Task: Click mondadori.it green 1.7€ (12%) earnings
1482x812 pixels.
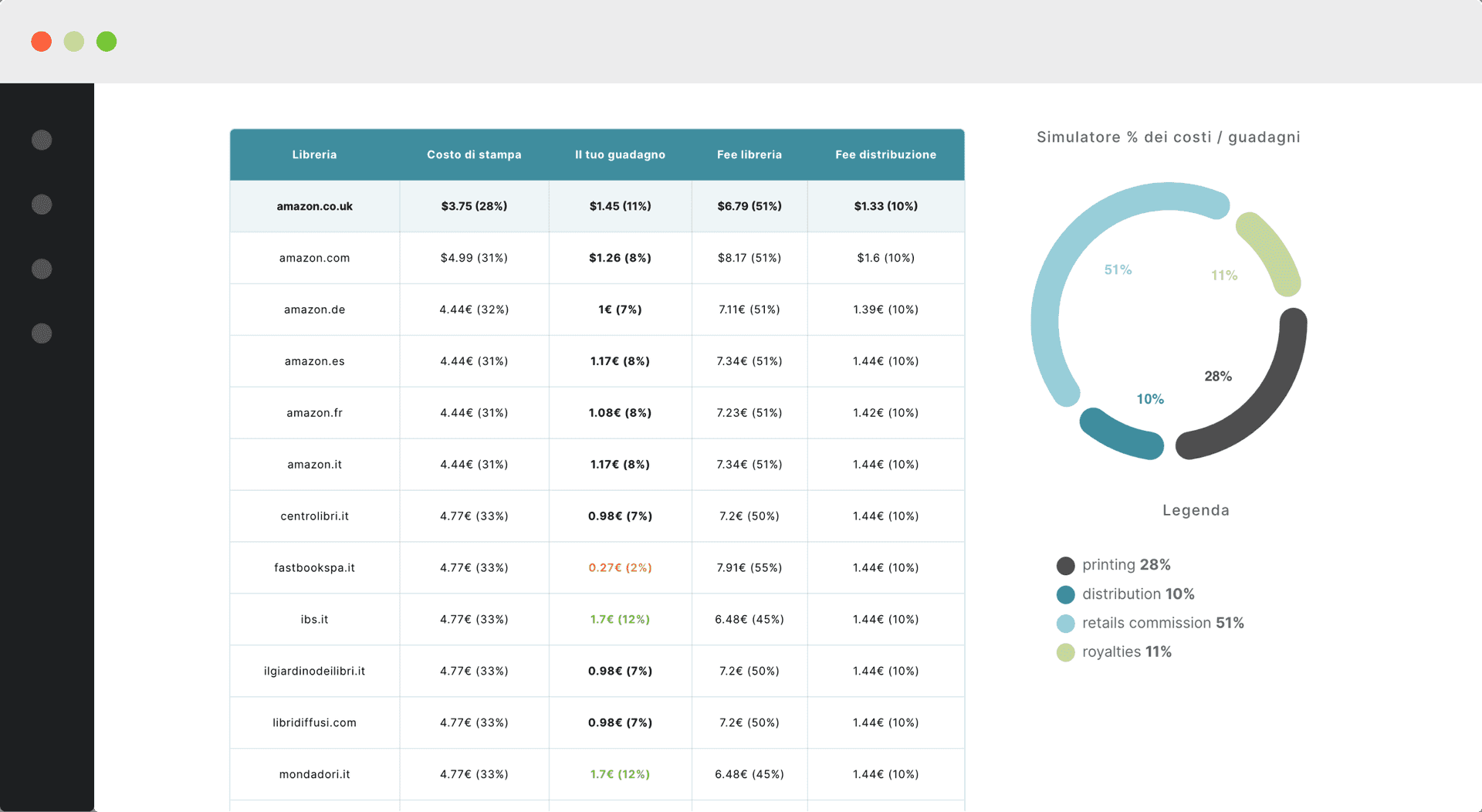Action: [x=620, y=774]
